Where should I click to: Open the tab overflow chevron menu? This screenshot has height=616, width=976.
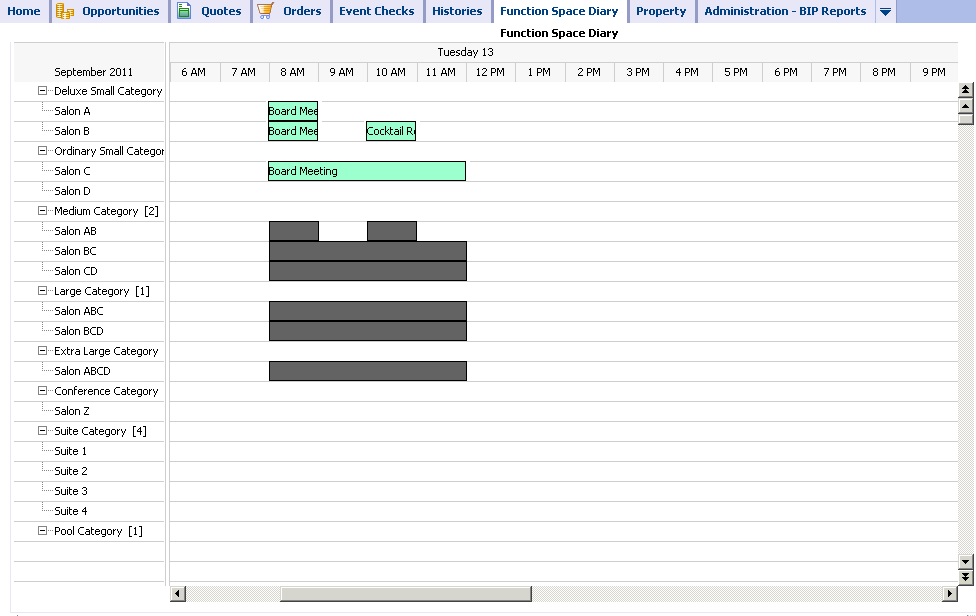(886, 11)
